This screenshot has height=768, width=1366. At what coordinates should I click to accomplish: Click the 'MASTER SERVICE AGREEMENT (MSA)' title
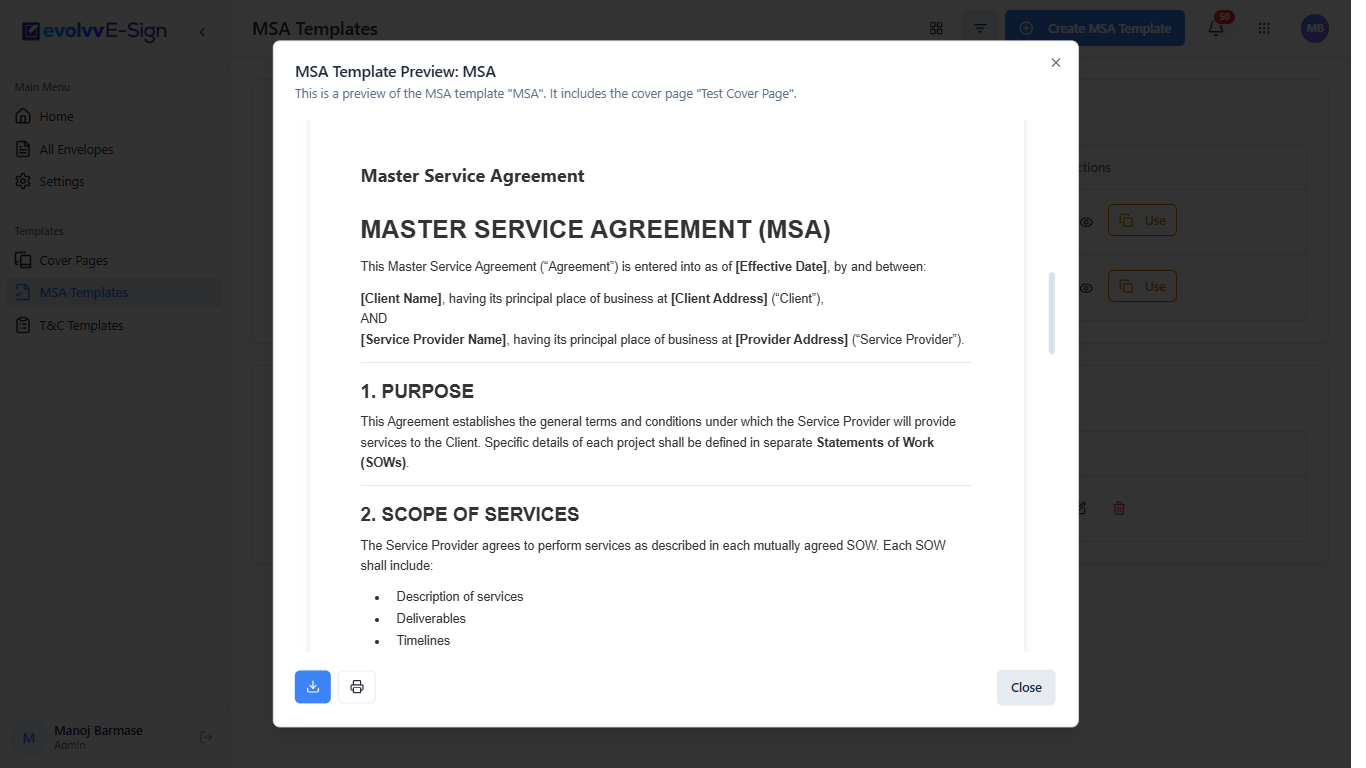pos(595,229)
